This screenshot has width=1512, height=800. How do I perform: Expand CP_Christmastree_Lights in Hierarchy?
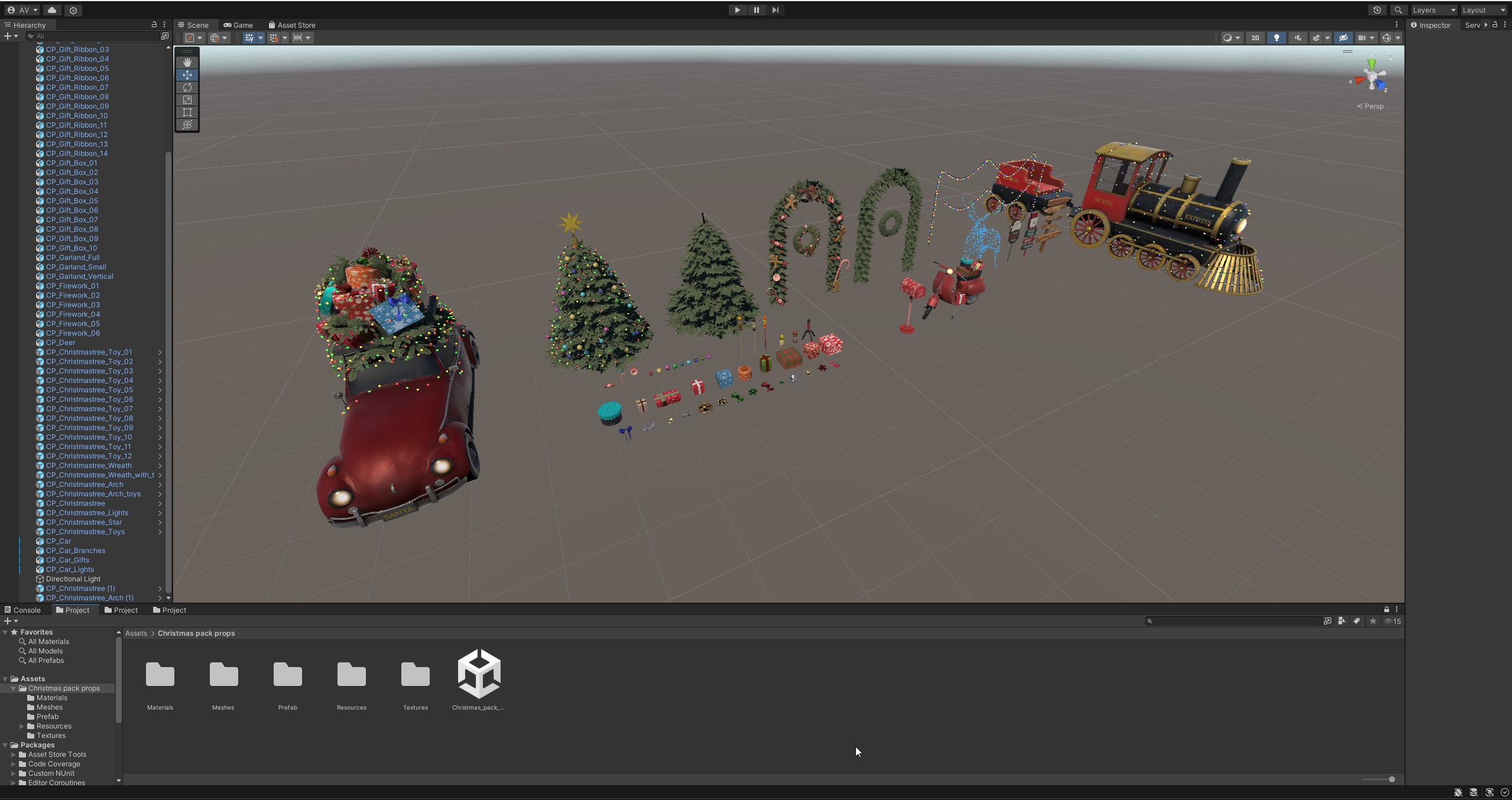[160, 513]
